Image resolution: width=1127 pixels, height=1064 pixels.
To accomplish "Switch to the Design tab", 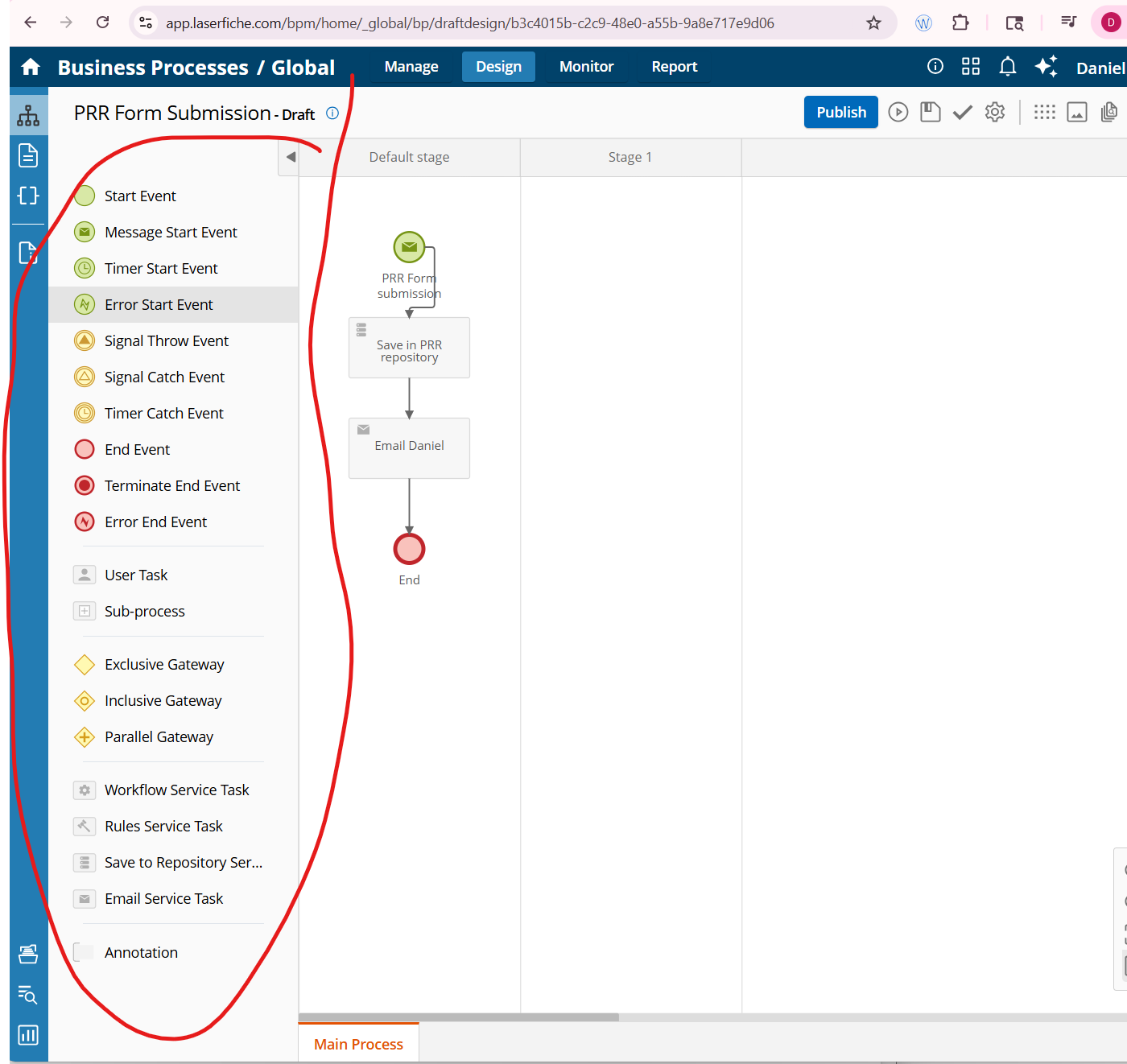I will (499, 67).
